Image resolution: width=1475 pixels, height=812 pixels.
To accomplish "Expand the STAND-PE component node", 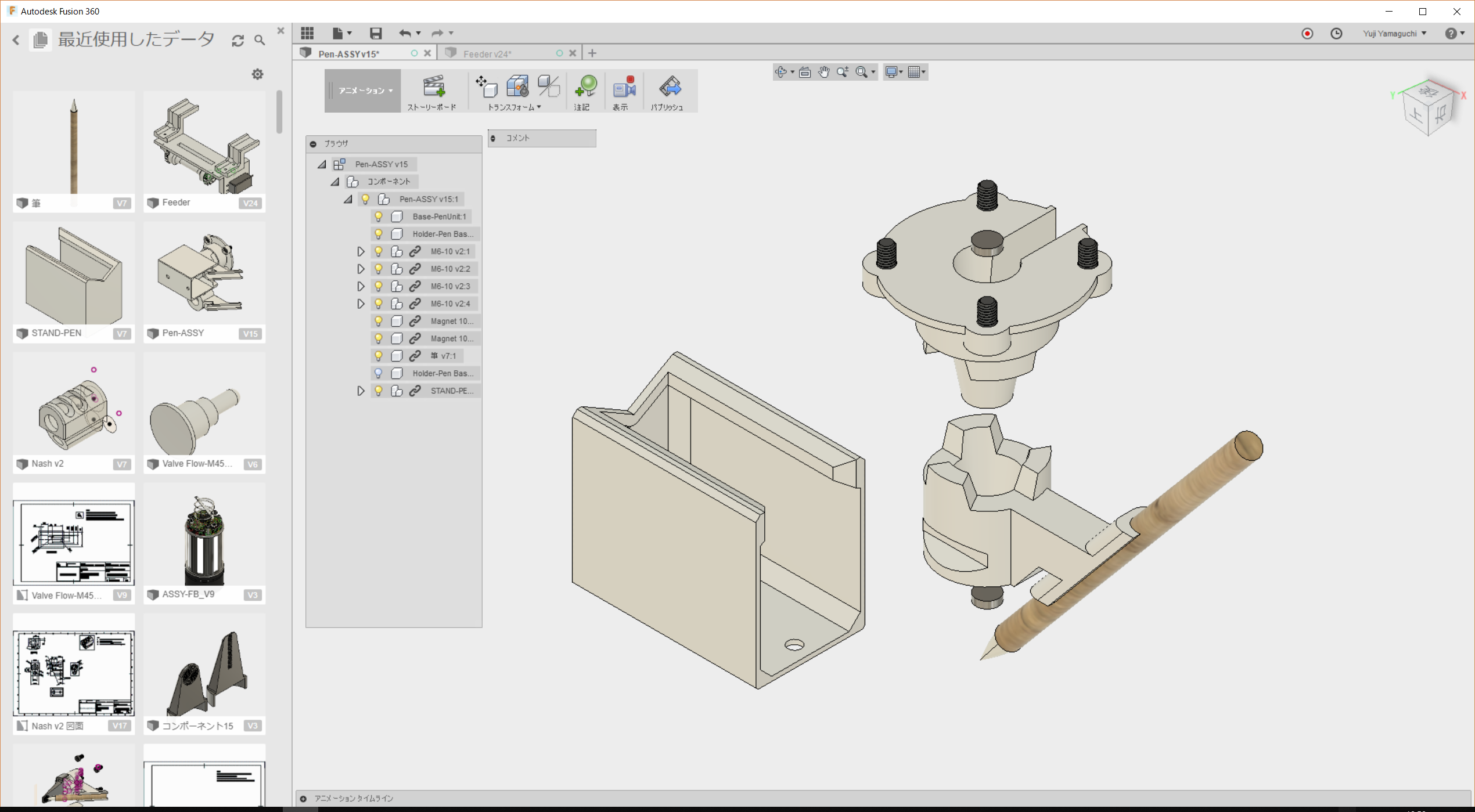I will point(361,391).
